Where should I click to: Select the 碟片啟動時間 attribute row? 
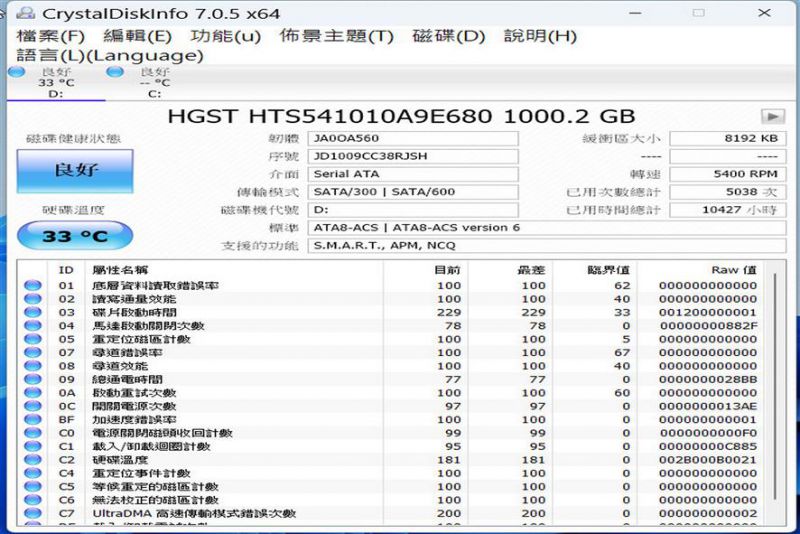(x=391, y=312)
